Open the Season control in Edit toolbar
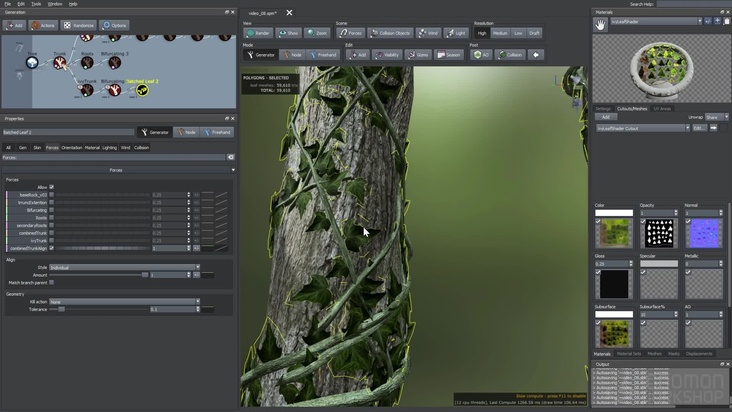Viewport: 732px width, 412px height. pos(449,55)
